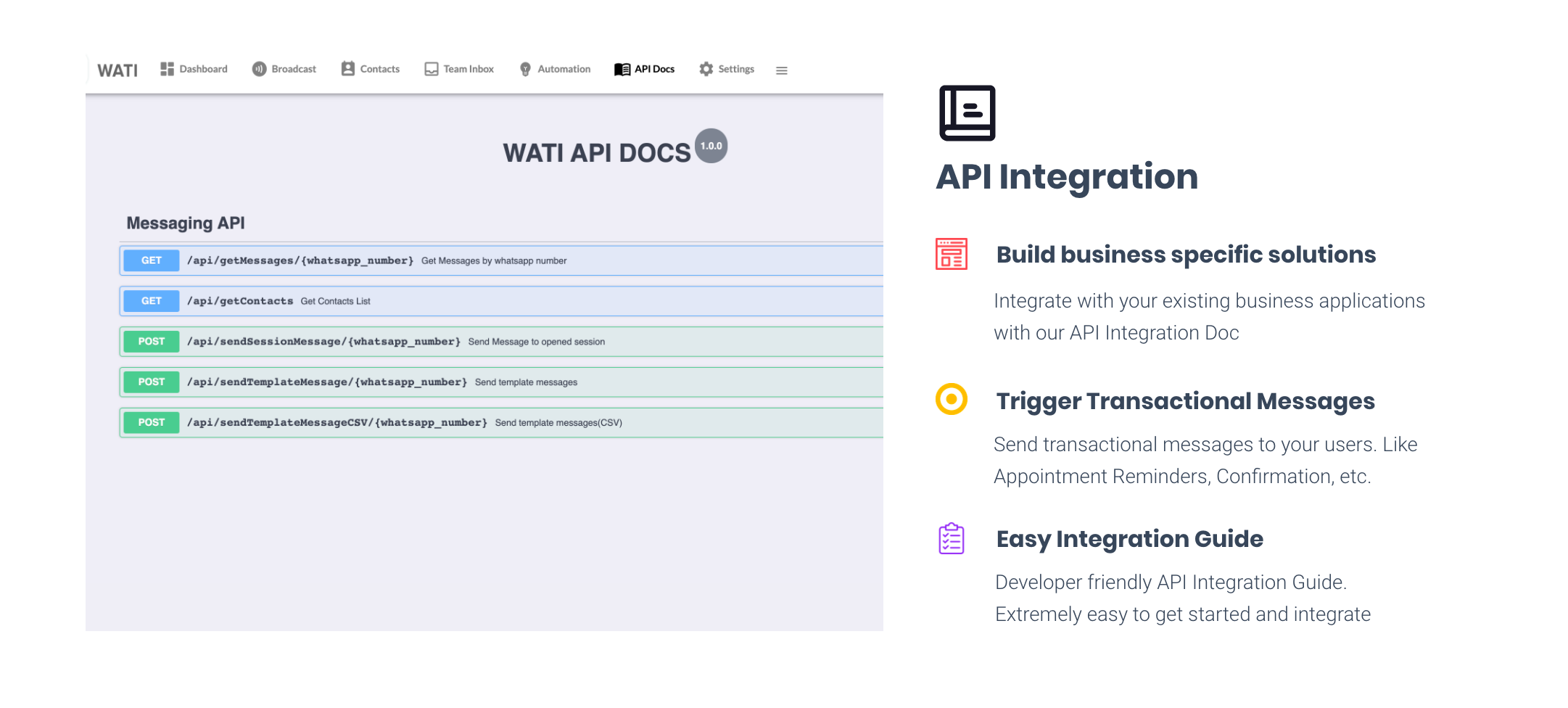Click 'Easy Integration Guide' heading

point(1129,539)
